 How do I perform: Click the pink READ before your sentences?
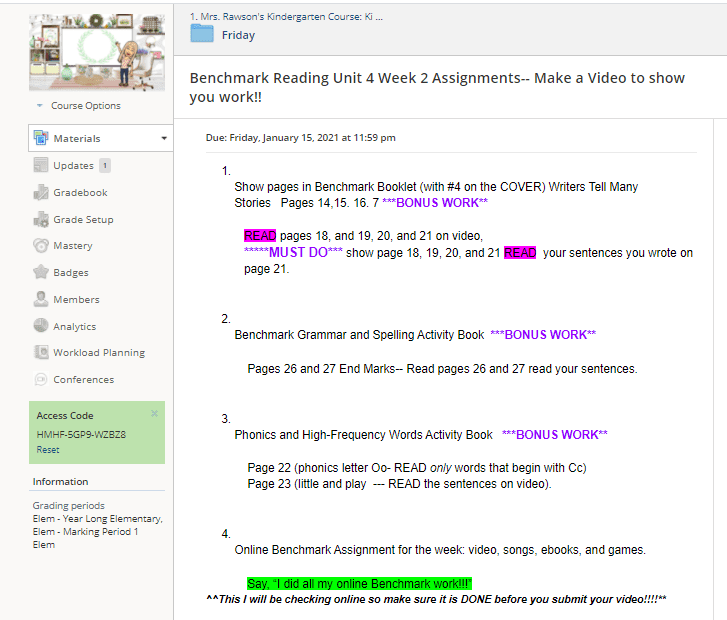coord(520,252)
